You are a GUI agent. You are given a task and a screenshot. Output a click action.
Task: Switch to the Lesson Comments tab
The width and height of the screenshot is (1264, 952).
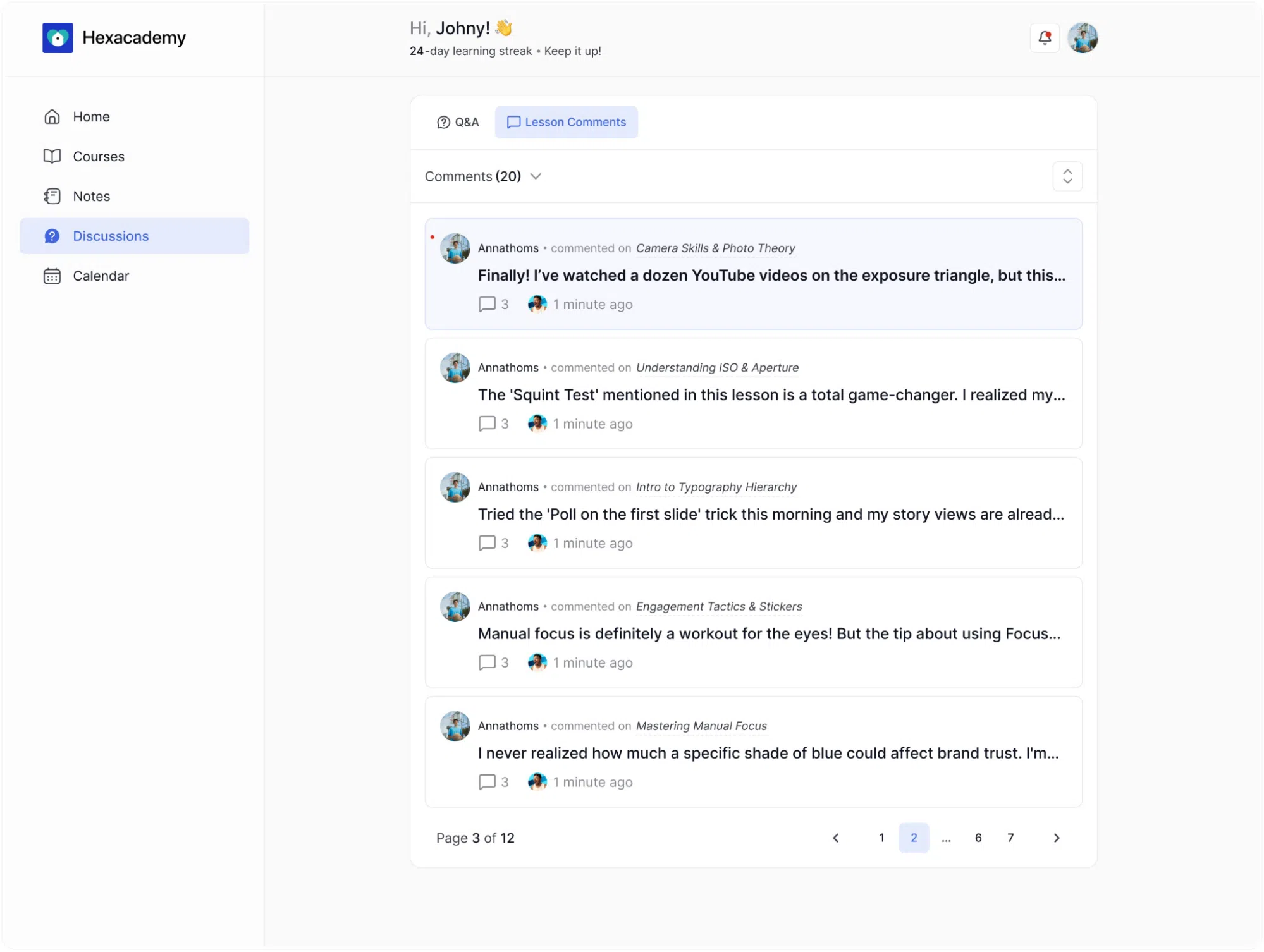click(567, 123)
